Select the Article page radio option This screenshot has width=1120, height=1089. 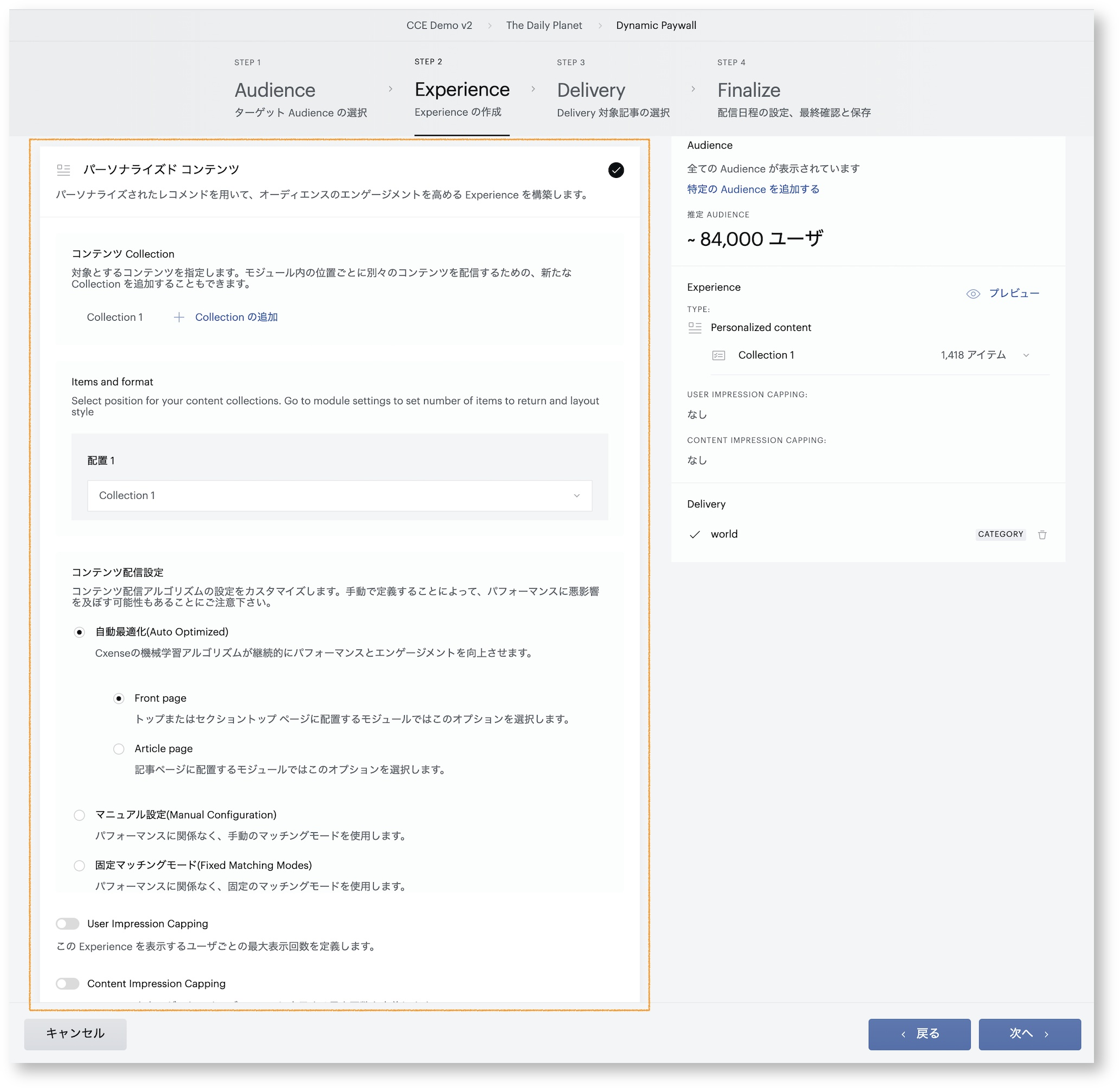pos(119,749)
